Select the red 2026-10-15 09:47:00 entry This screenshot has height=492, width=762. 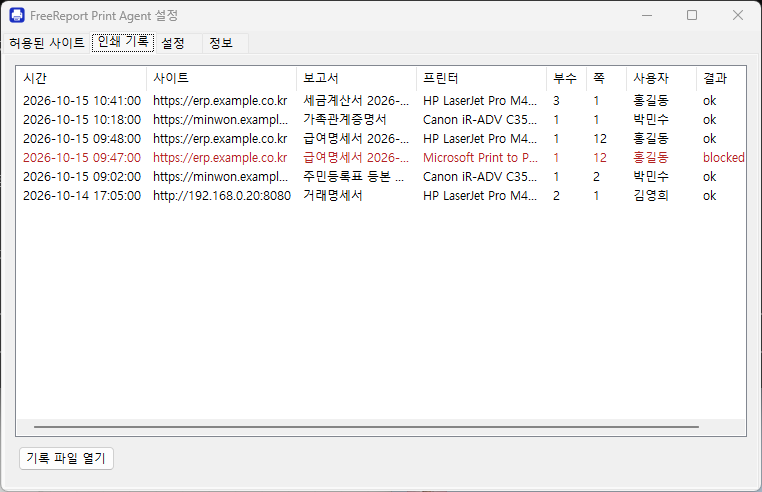[x=381, y=158]
